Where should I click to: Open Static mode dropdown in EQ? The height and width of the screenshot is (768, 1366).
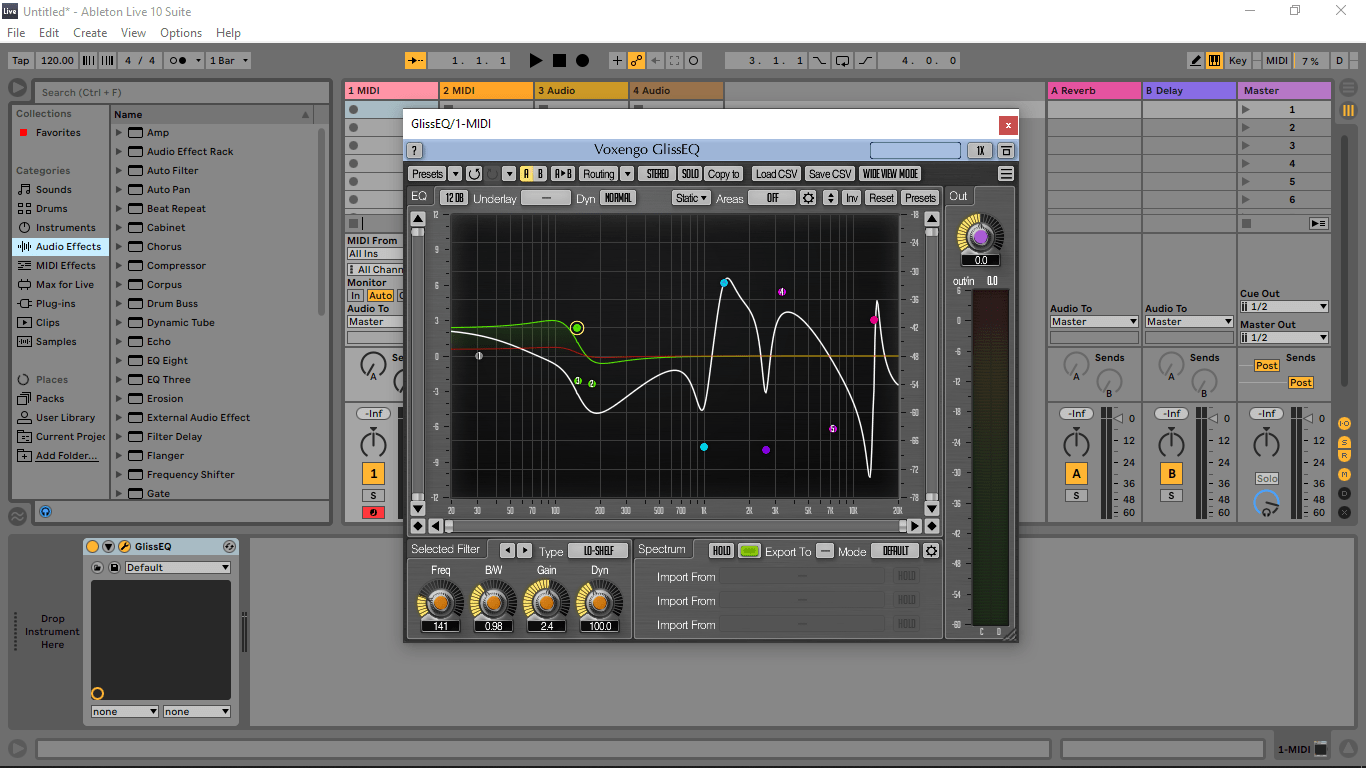point(691,198)
